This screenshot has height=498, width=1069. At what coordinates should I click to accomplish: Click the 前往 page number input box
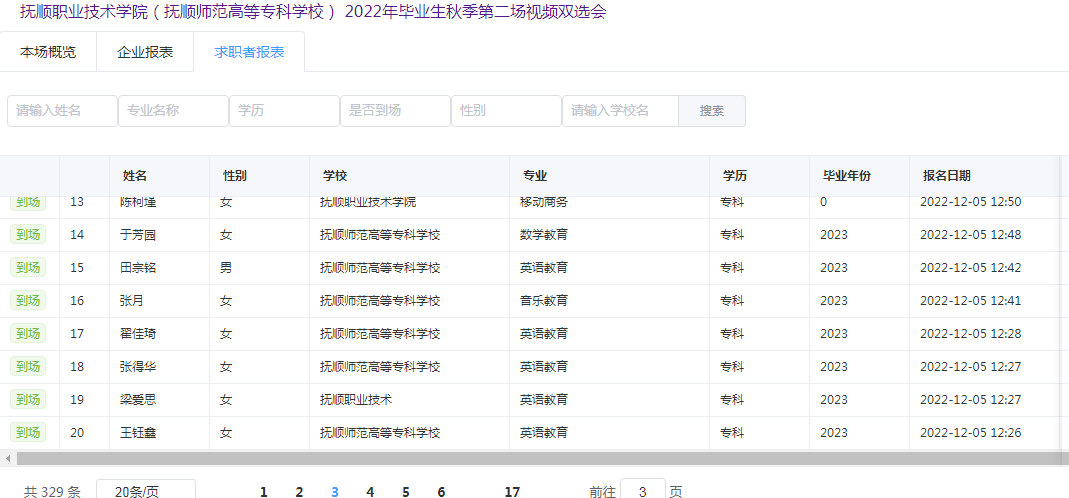tap(643, 491)
